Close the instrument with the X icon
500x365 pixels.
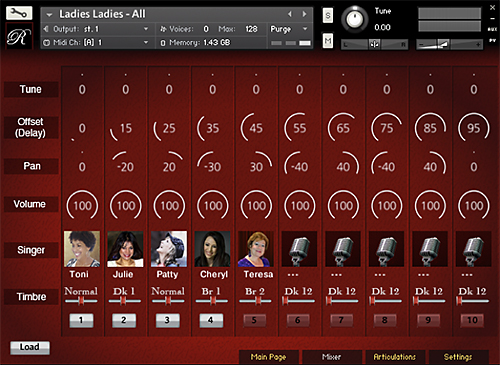(493, 7)
